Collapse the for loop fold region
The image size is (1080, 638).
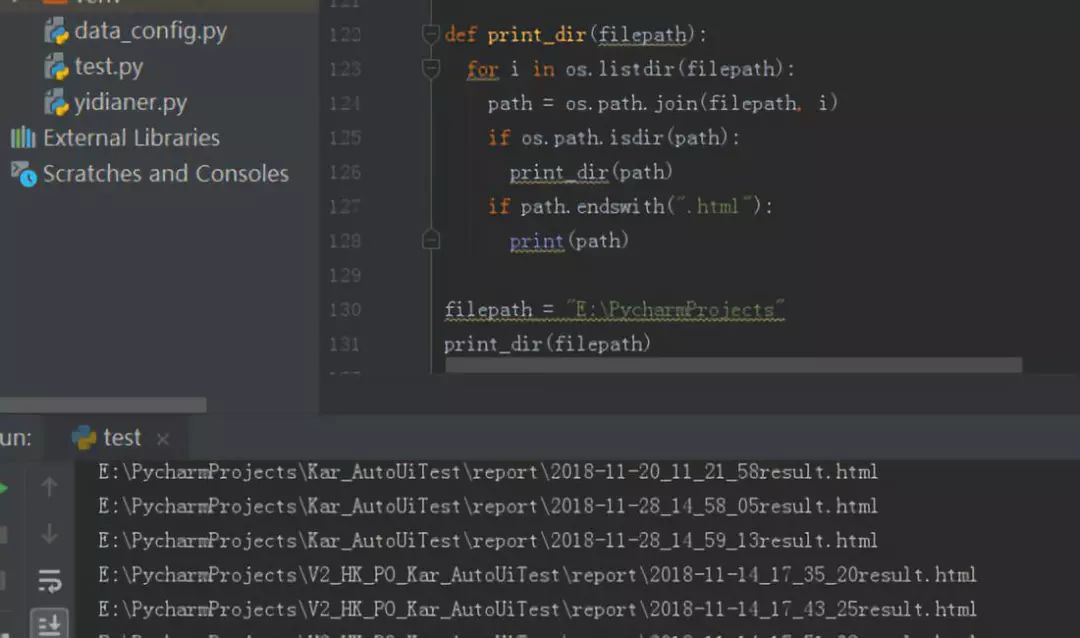(429, 68)
